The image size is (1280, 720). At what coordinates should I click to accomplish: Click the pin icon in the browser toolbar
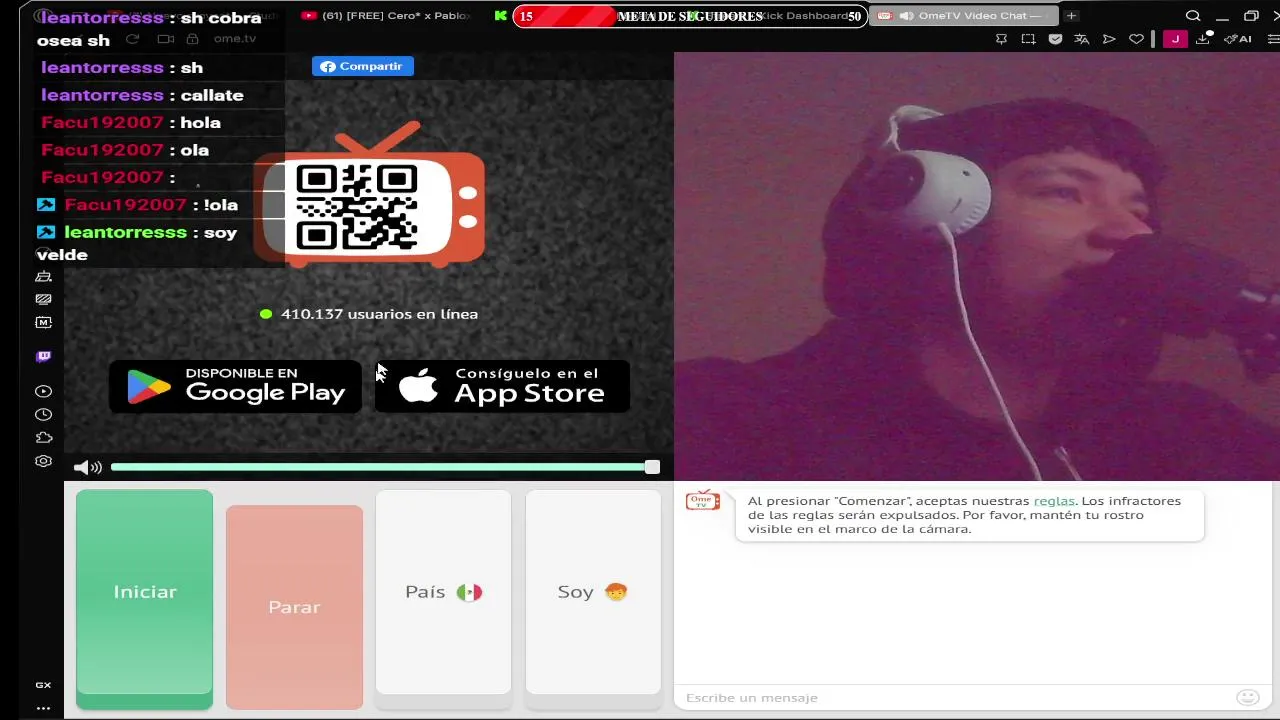pyautogui.click(x=1001, y=39)
